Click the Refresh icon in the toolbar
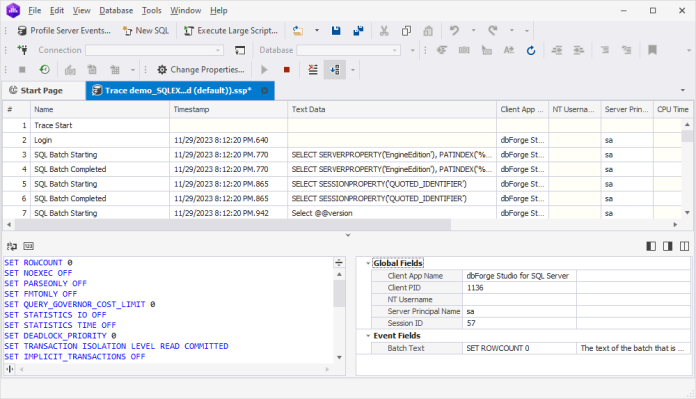The height and width of the screenshot is (399, 696). 531,50
